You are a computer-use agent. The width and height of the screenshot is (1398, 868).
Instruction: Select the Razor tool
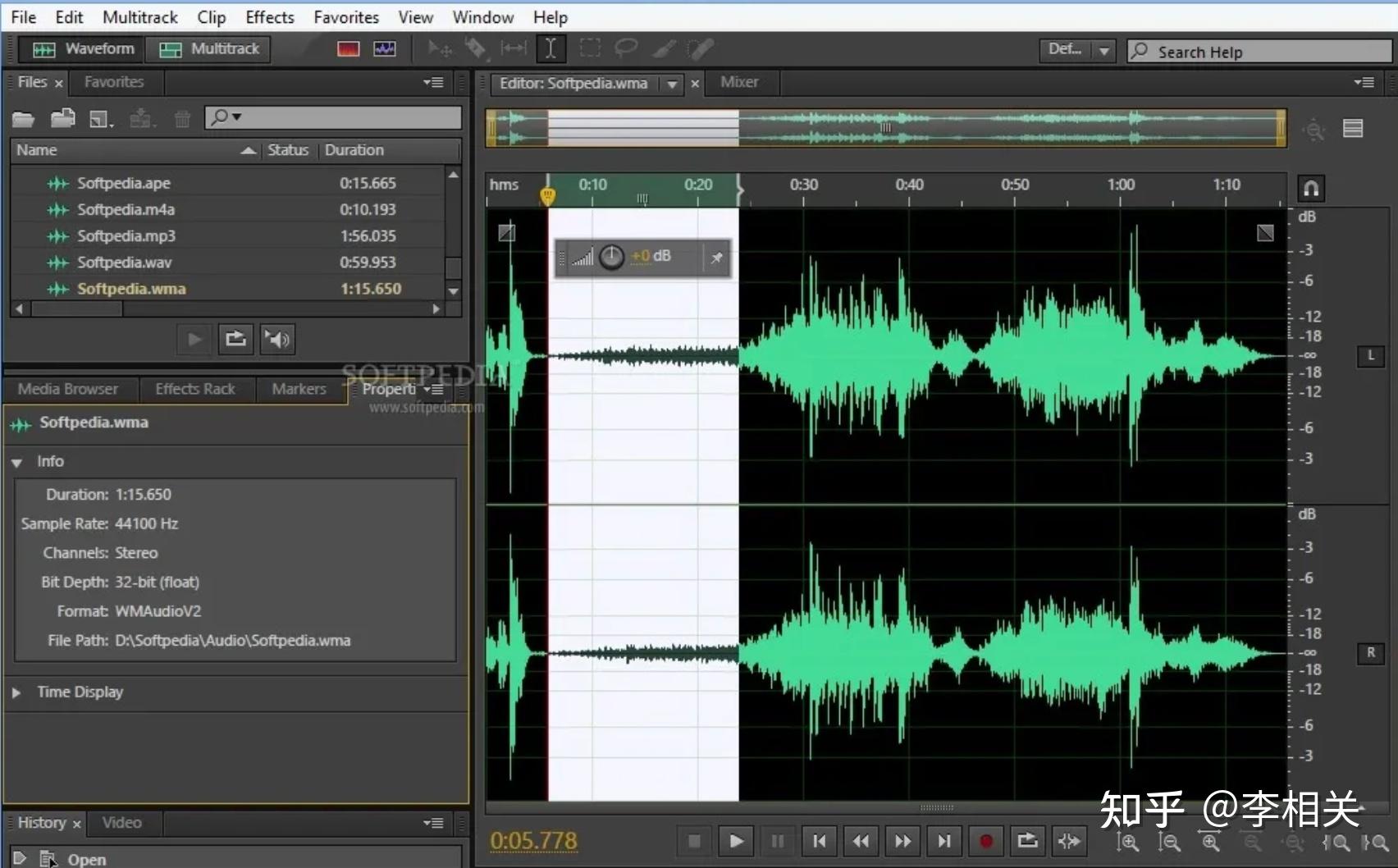476,49
